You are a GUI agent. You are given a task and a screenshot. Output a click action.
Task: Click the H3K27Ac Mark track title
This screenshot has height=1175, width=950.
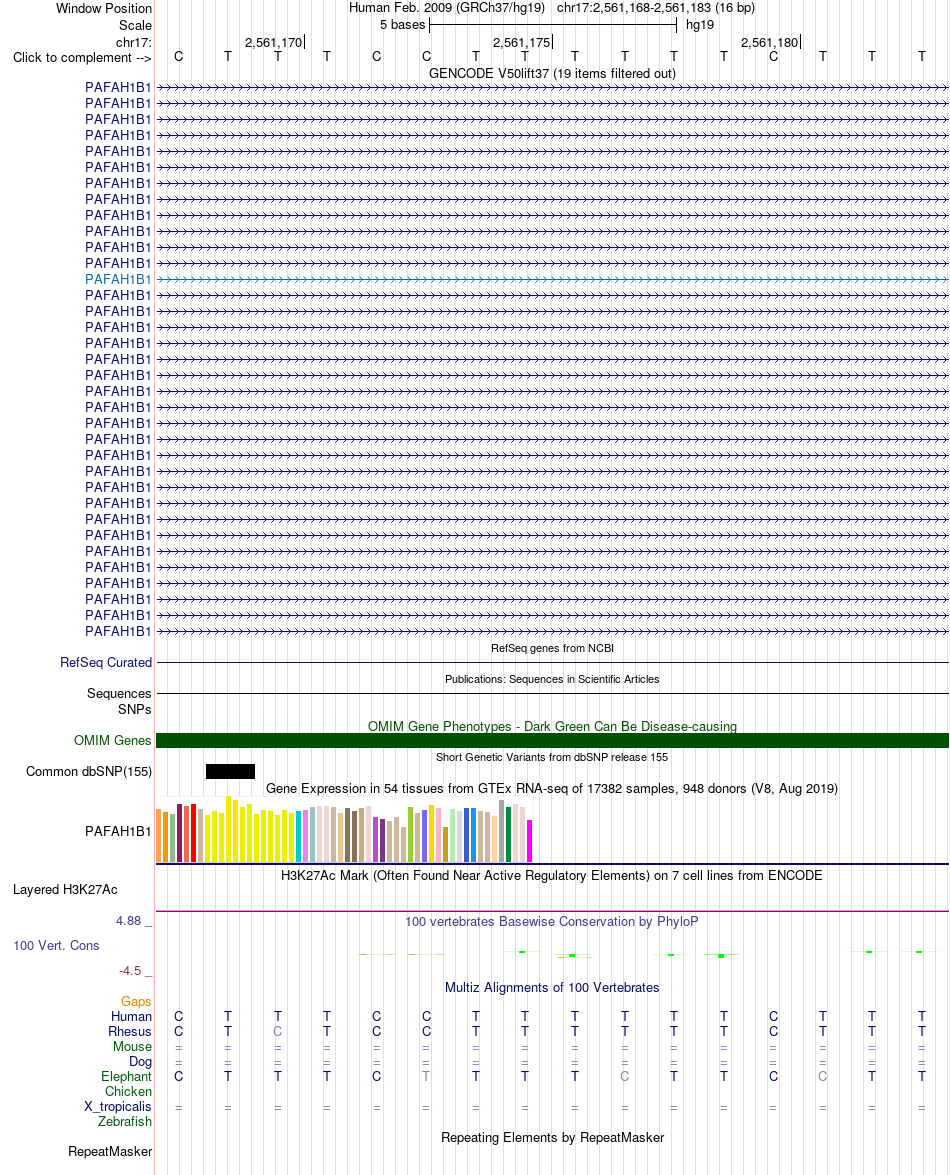552,875
